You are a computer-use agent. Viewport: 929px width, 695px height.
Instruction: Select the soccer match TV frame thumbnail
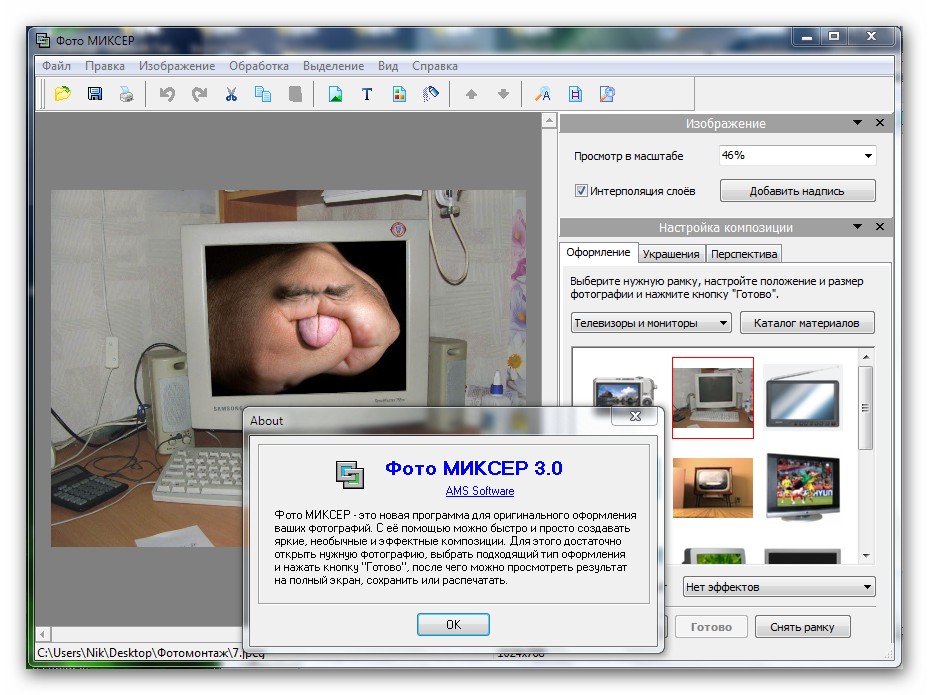pos(803,487)
